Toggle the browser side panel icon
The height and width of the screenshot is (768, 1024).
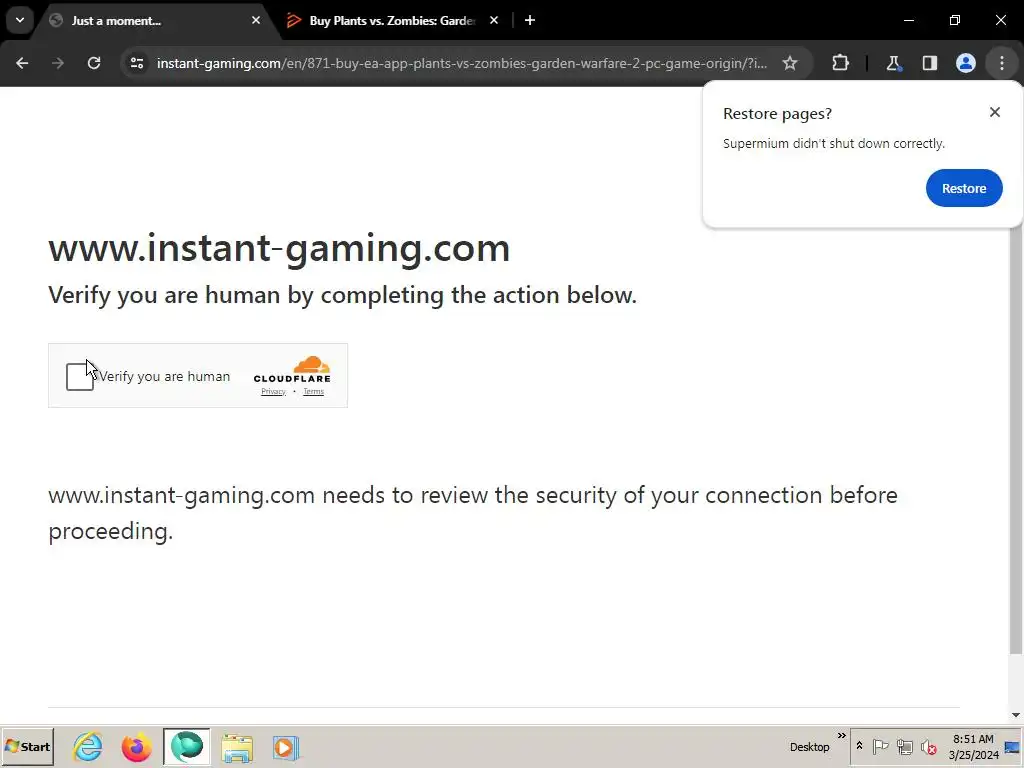point(929,63)
